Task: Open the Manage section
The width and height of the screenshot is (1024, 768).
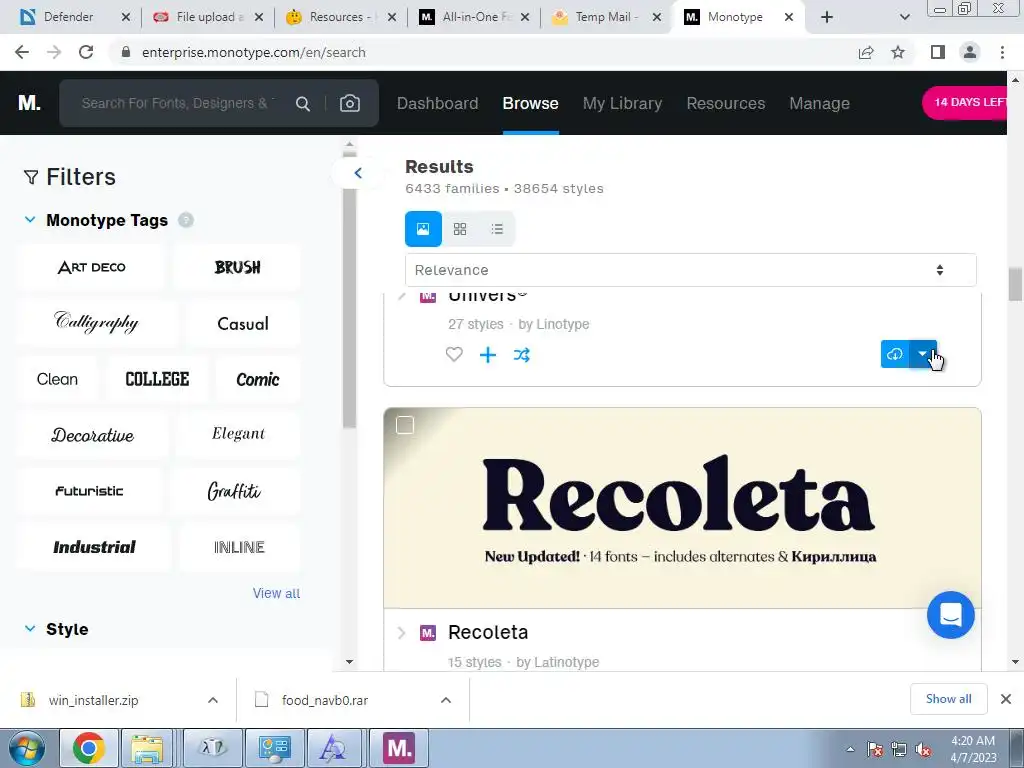Action: tap(820, 103)
